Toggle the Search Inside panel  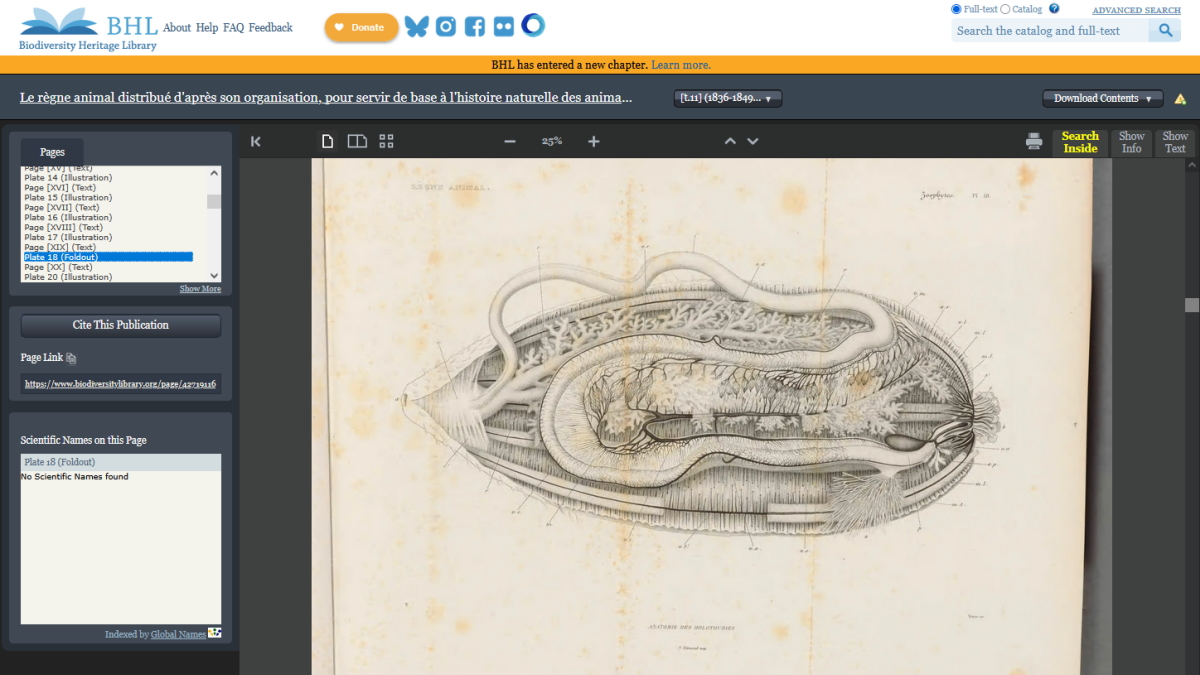point(1080,143)
